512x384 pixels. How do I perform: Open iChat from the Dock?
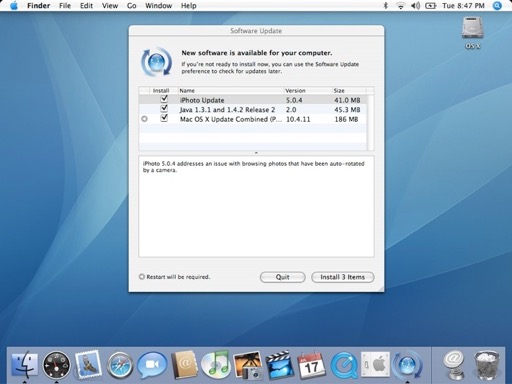coord(152,365)
